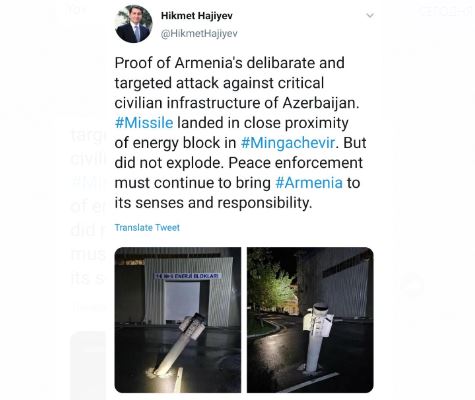Click the lit white doorway in left photo
The width and height of the screenshot is (475, 400).
tap(183, 302)
